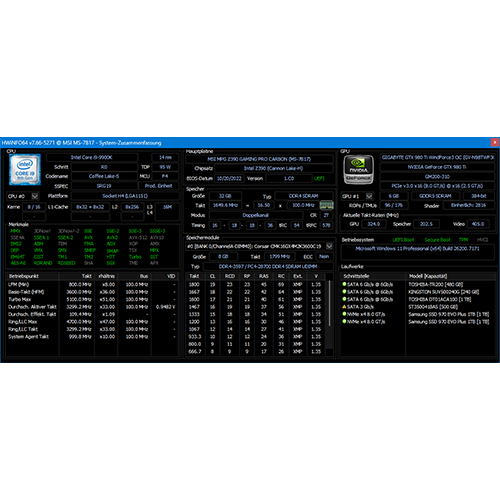Click the Doppelkanal mode field
Viewport: 500px width, 500px height.
pos(256,215)
